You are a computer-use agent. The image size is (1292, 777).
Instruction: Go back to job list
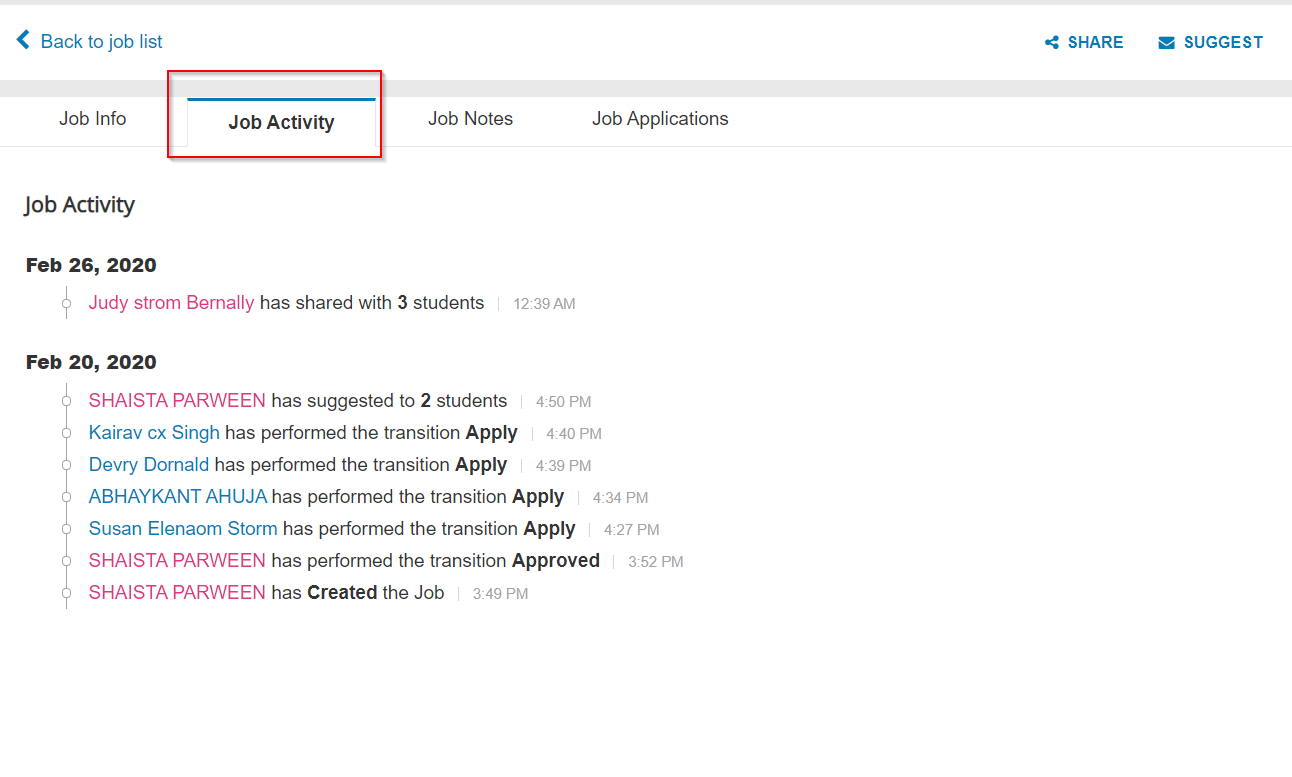click(101, 42)
